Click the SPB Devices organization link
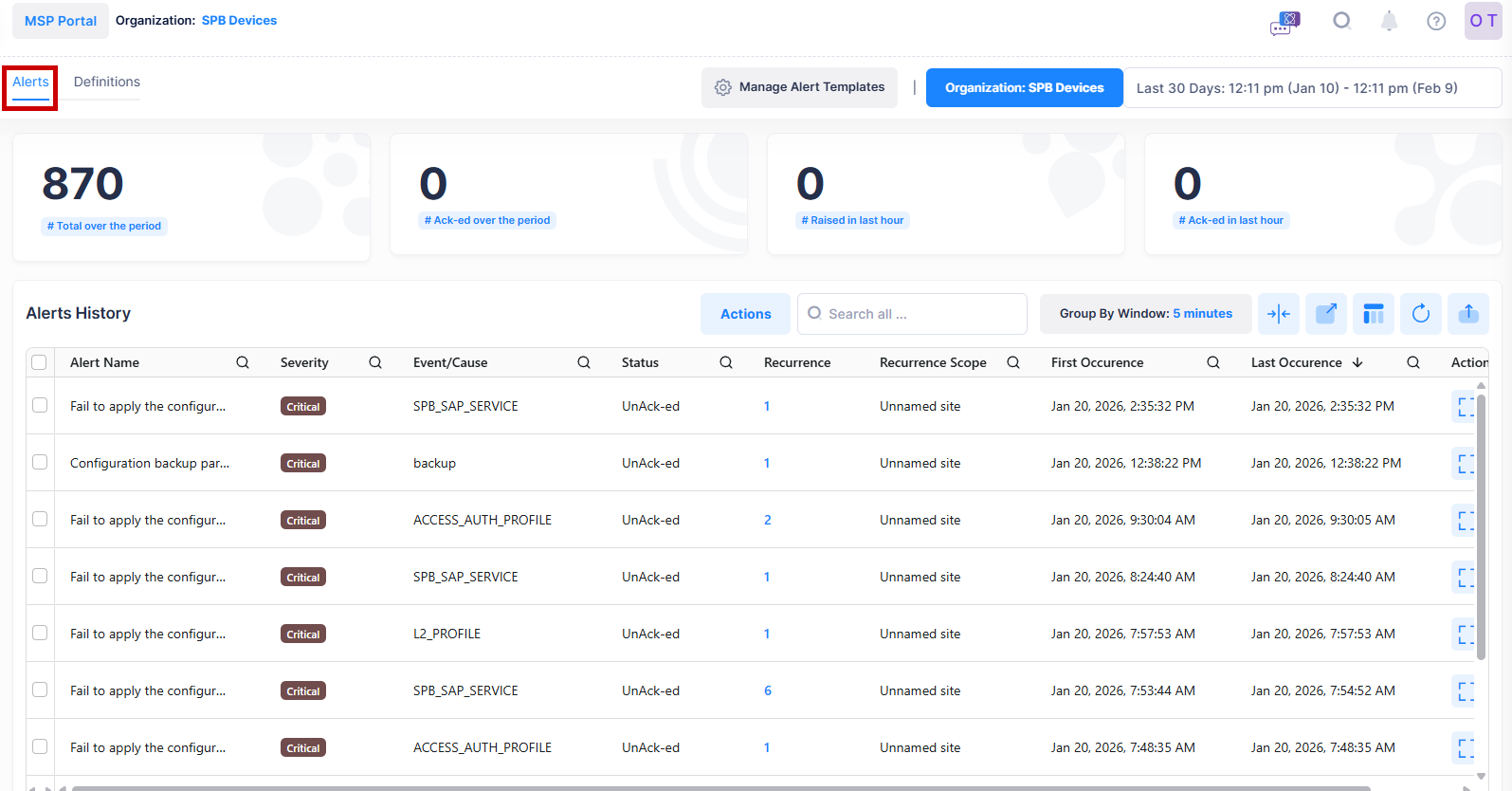The height and width of the screenshot is (791, 1512). coord(239,21)
